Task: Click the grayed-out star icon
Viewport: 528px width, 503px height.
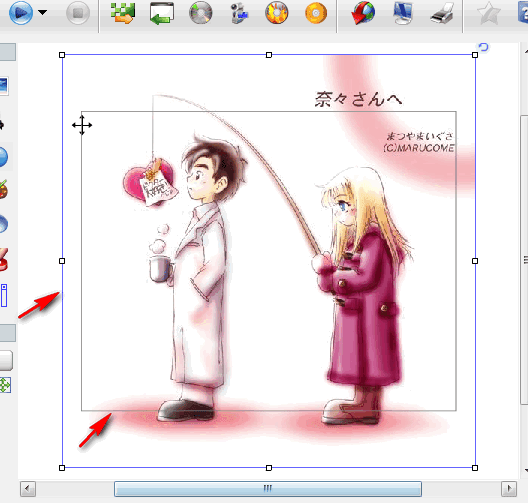Action: click(489, 13)
